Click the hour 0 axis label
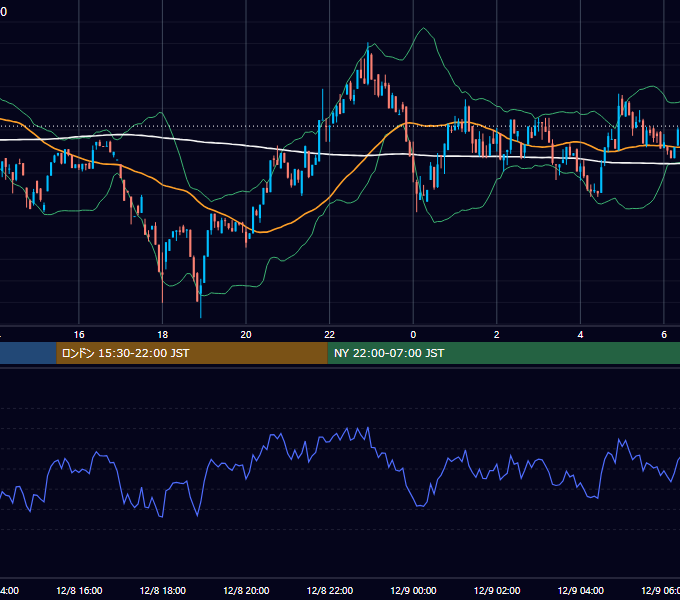680x600 pixels. pyautogui.click(x=413, y=335)
